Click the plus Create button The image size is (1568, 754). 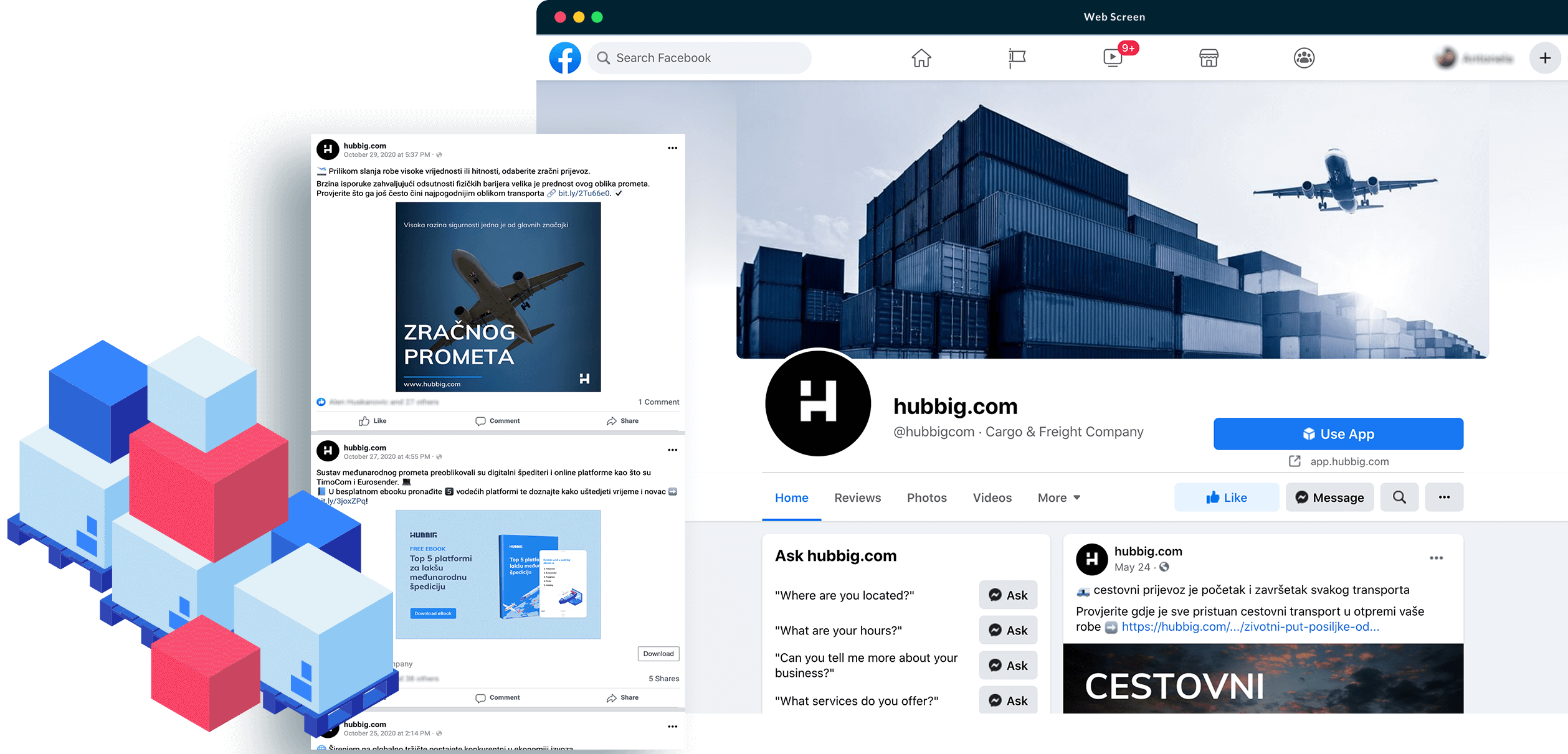(x=1545, y=58)
